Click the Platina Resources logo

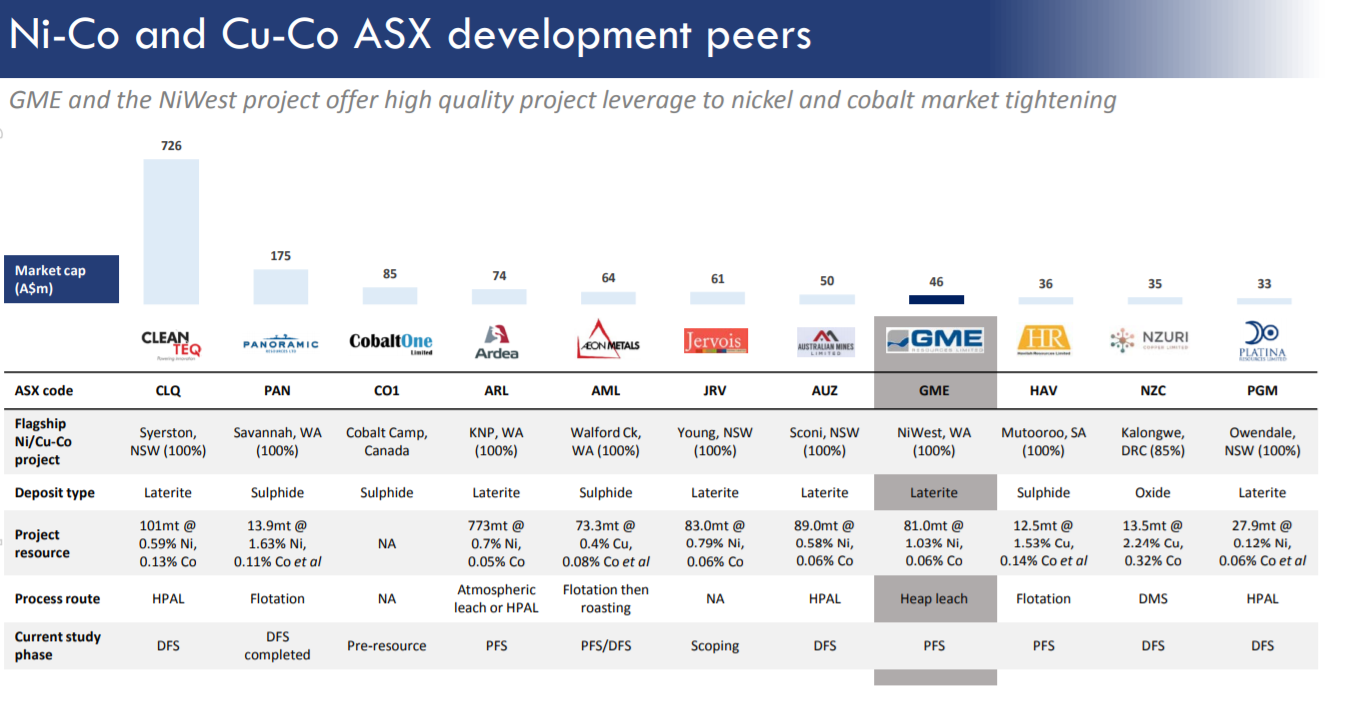pos(1262,341)
